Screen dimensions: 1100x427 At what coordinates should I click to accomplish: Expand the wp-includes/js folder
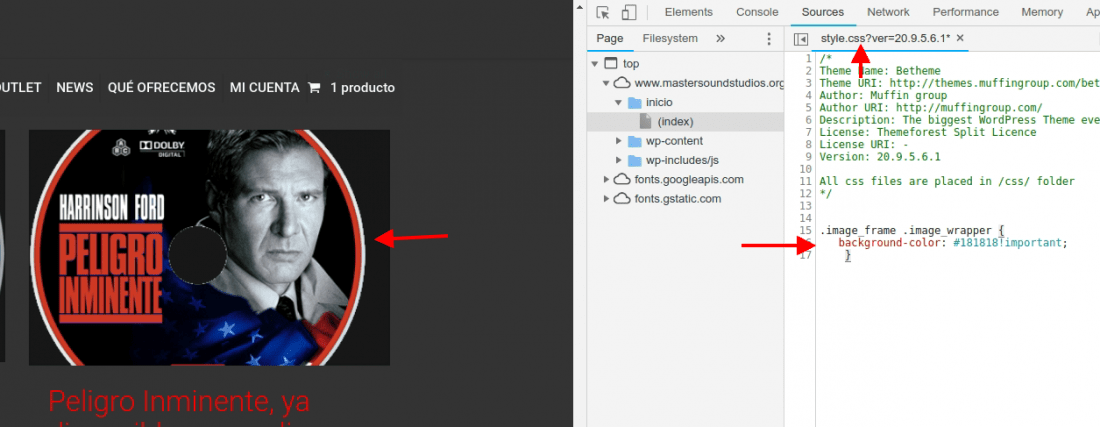pos(619,160)
